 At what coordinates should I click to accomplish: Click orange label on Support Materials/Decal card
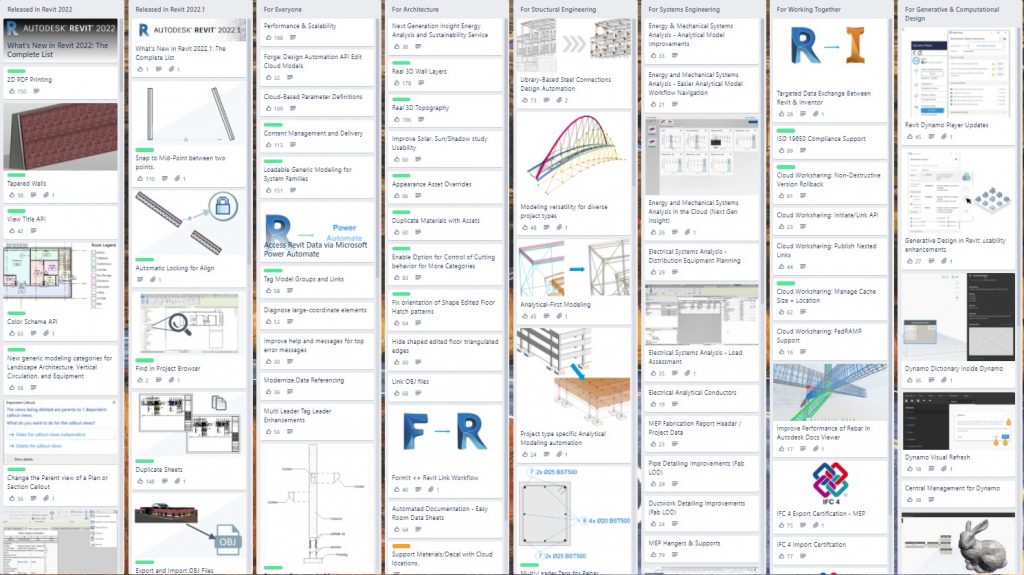pos(401,546)
